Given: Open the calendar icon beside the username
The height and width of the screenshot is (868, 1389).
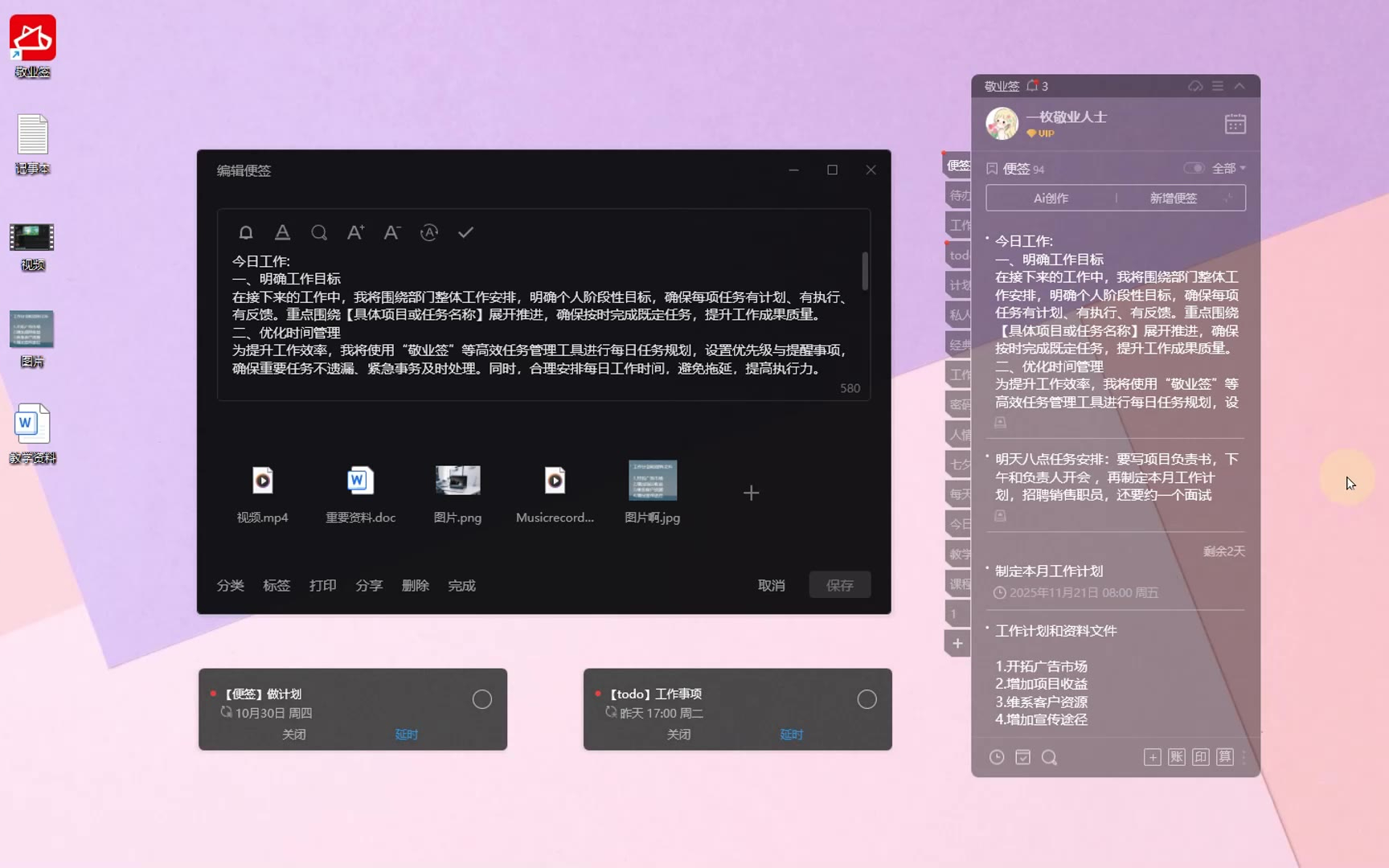Looking at the screenshot, I should 1235,124.
